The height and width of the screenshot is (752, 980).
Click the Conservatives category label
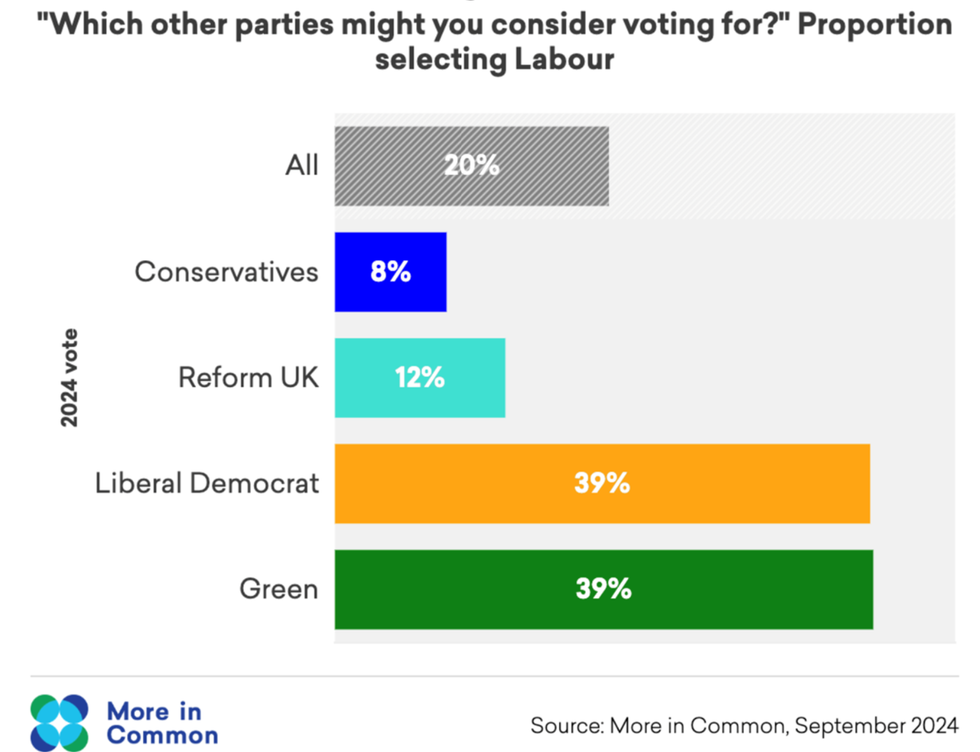coord(227,271)
